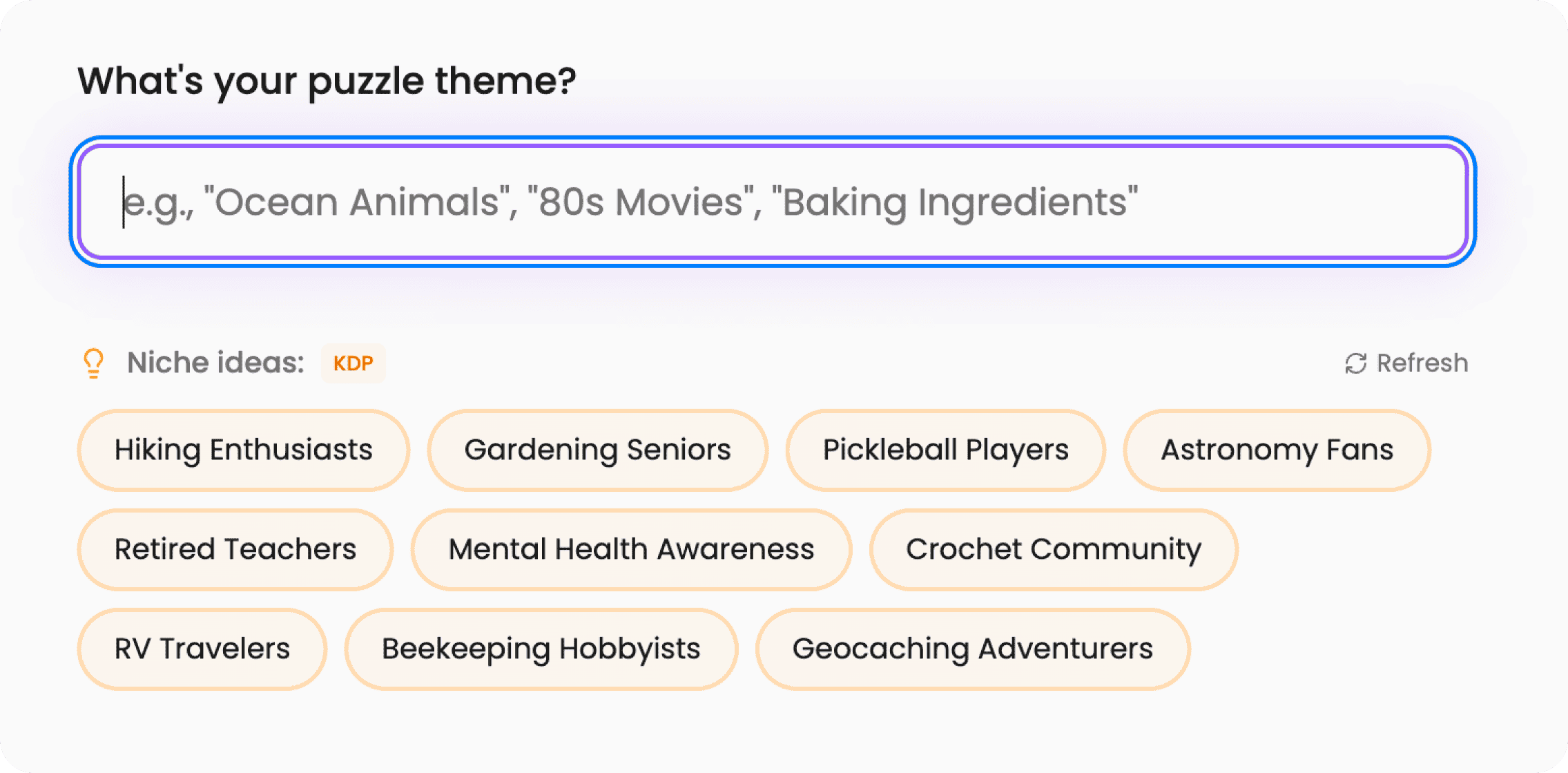The image size is (1568, 773).
Task: Select the Retired Teachers niche
Action: pos(235,549)
